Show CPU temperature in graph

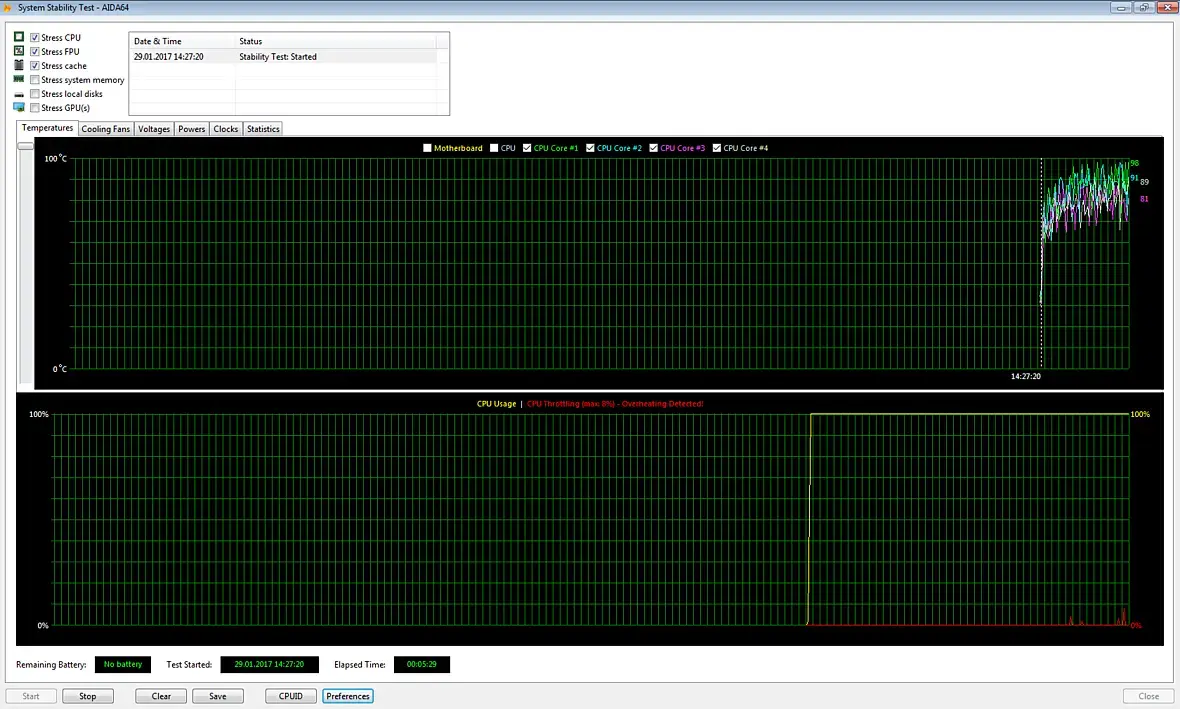[494, 148]
